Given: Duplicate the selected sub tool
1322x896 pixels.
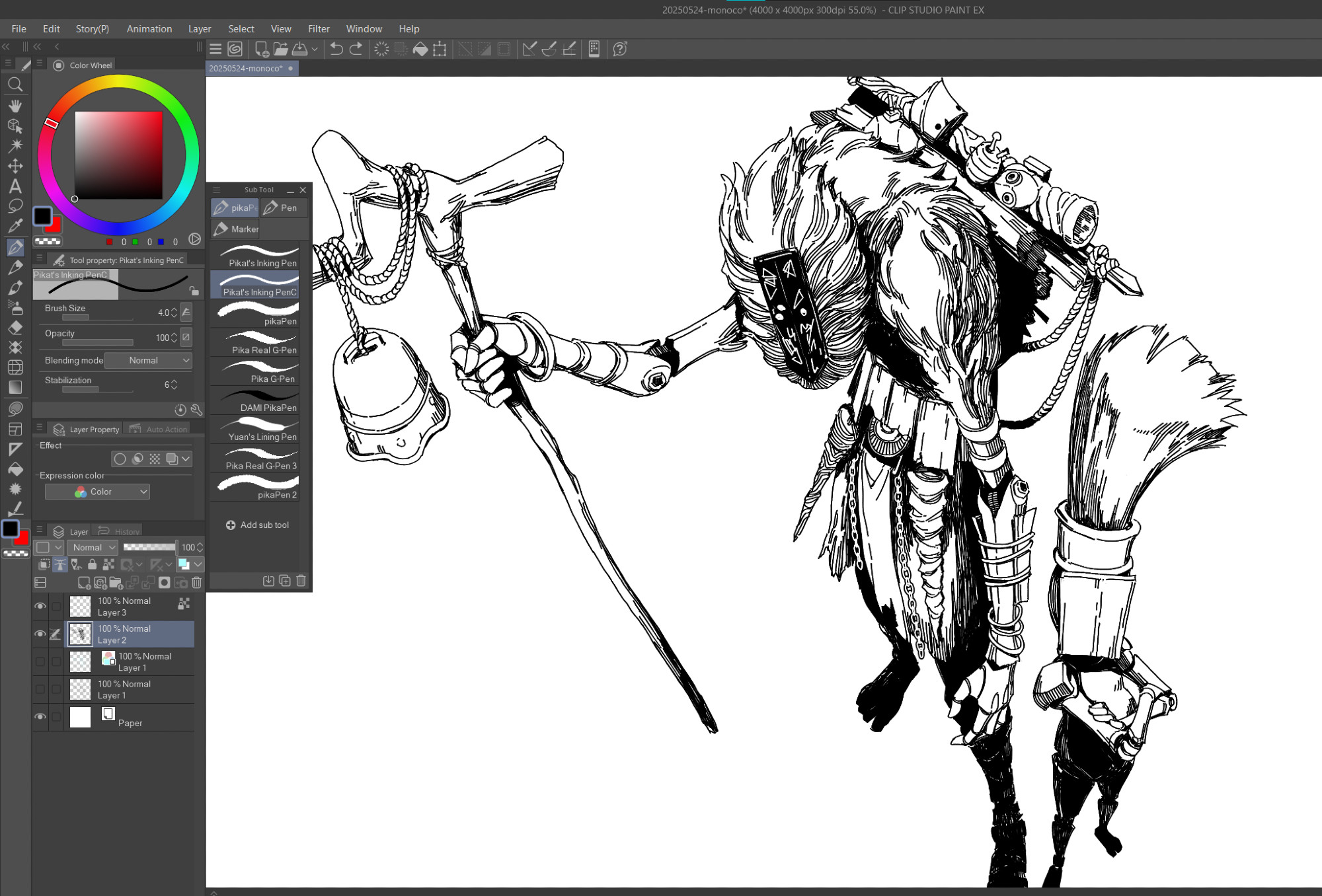Looking at the screenshot, I should click(x=285, y=581).
